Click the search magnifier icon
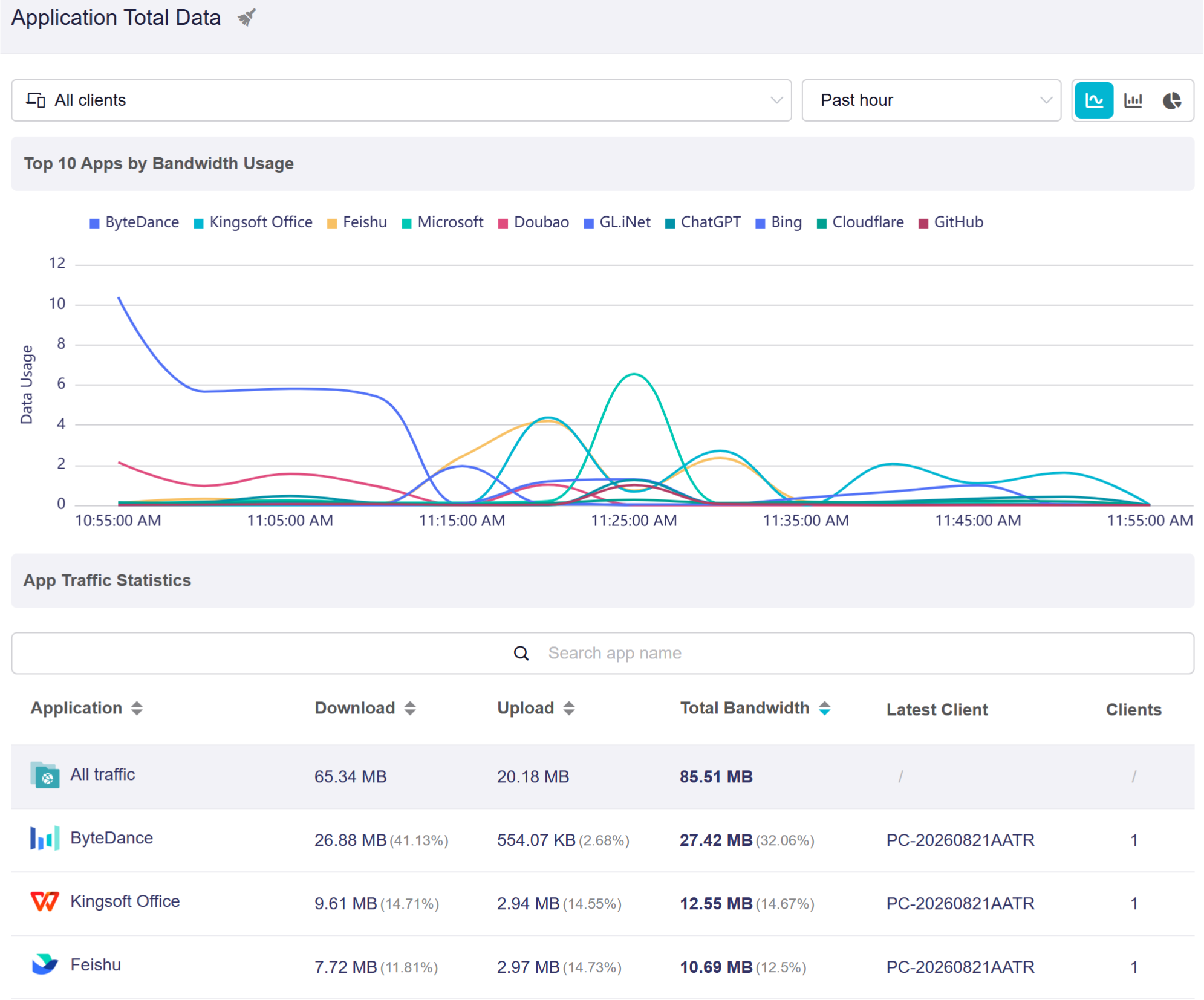 pos(521,653)
